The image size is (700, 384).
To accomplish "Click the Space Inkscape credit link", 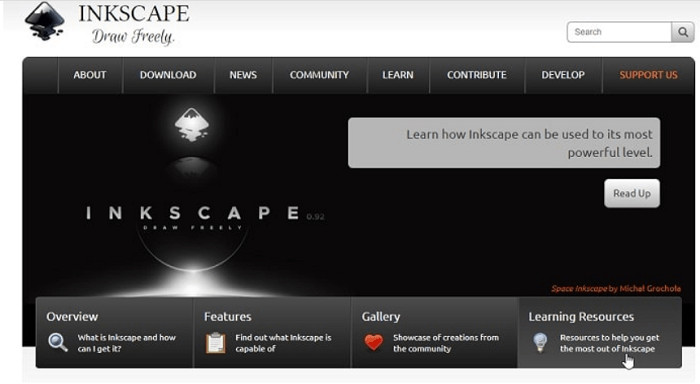I will tap(616, 288).
